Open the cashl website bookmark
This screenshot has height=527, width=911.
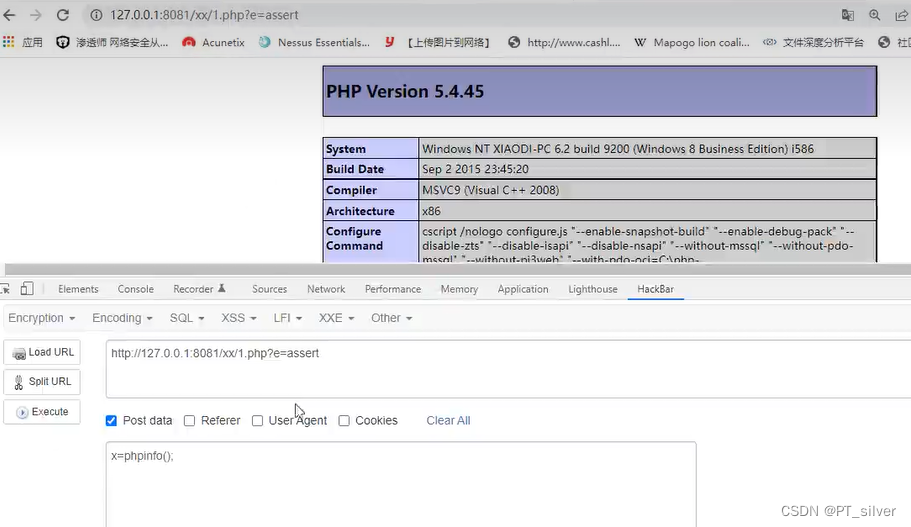coord(564,42)
